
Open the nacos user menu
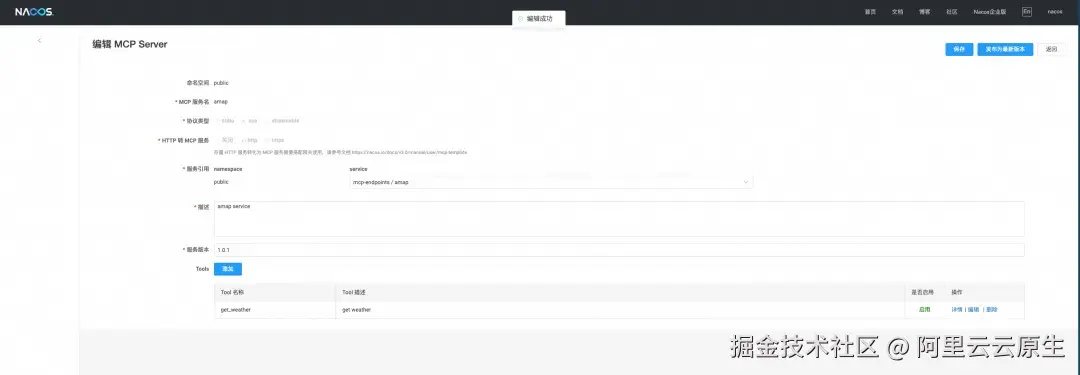(x=1055, y=12)
